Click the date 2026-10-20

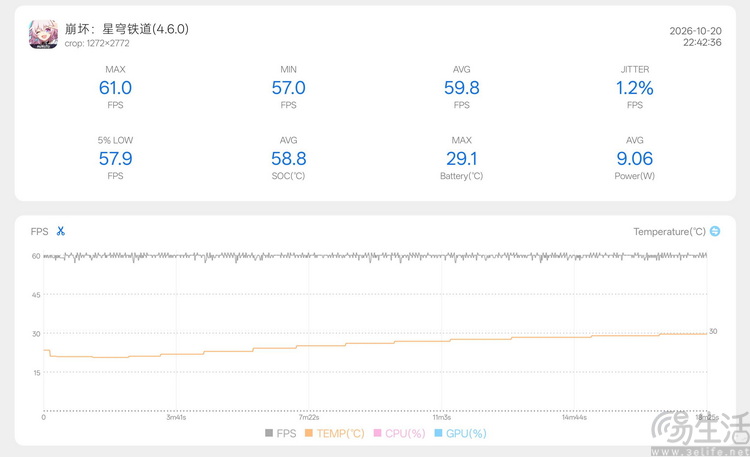[695, 31]
